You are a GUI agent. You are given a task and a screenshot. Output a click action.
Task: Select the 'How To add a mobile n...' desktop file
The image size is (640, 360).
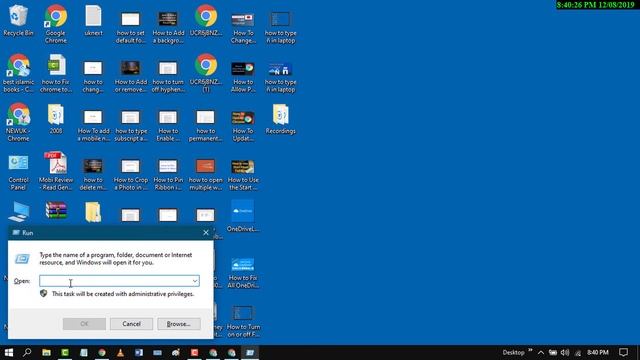click(x=93, y=125)
